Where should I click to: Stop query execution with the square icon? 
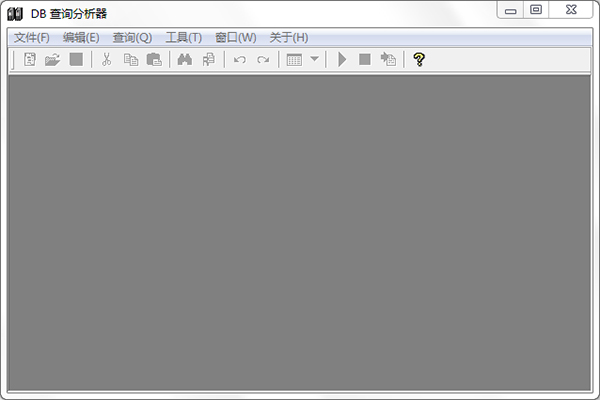coord(365,60)
